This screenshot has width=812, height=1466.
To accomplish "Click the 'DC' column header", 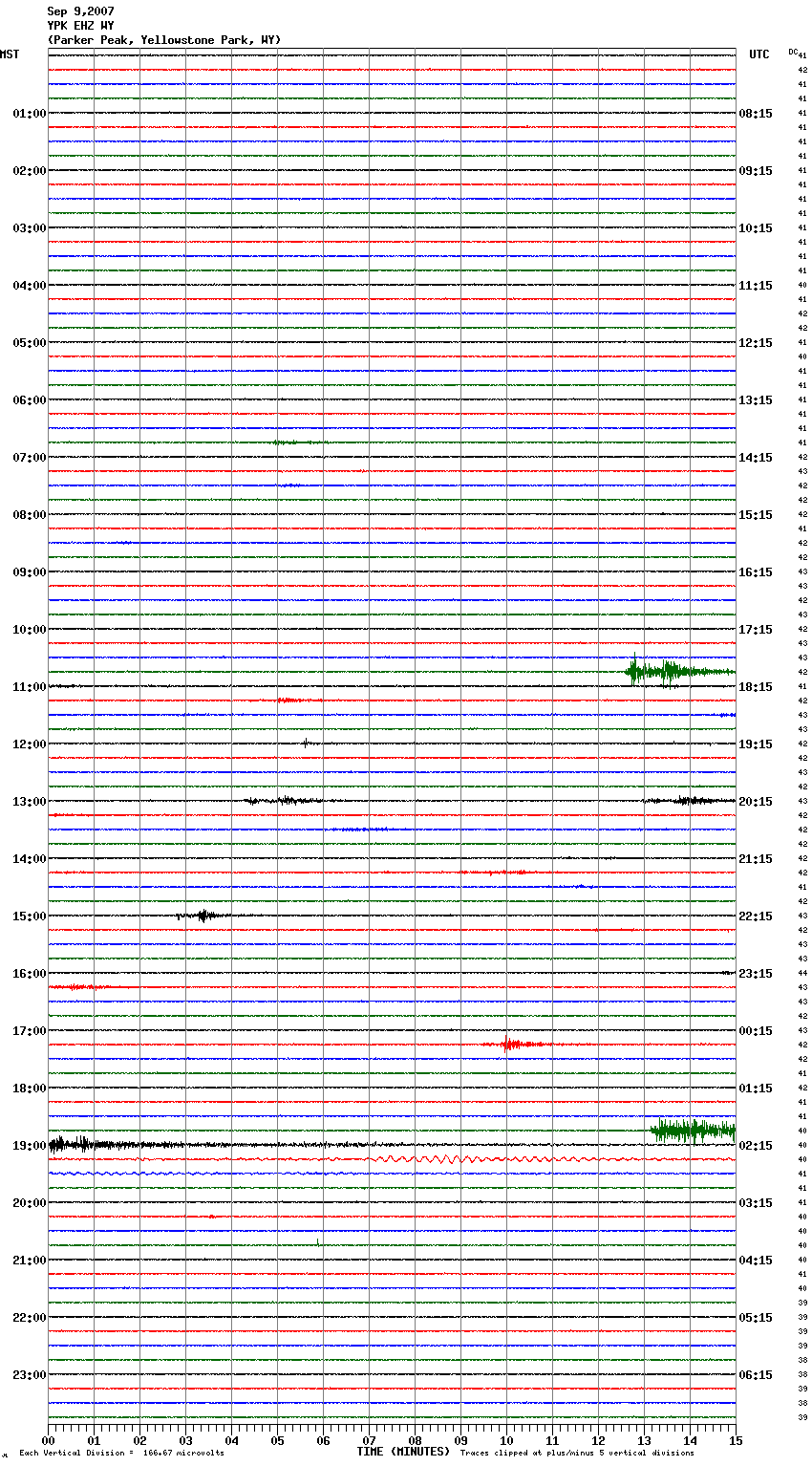I will (792, 52).
